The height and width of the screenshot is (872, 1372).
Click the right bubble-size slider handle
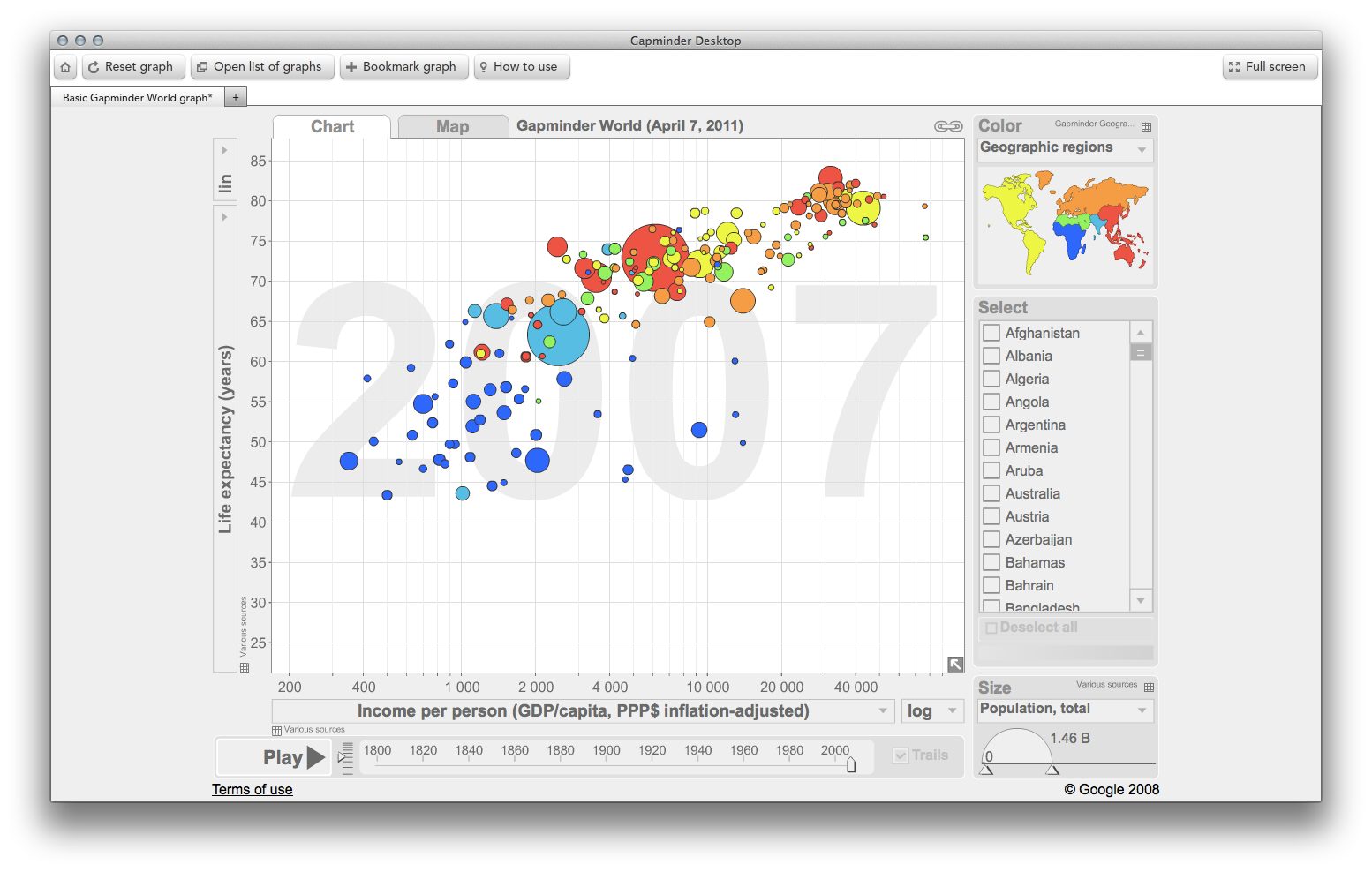[x=1052, y=770]
